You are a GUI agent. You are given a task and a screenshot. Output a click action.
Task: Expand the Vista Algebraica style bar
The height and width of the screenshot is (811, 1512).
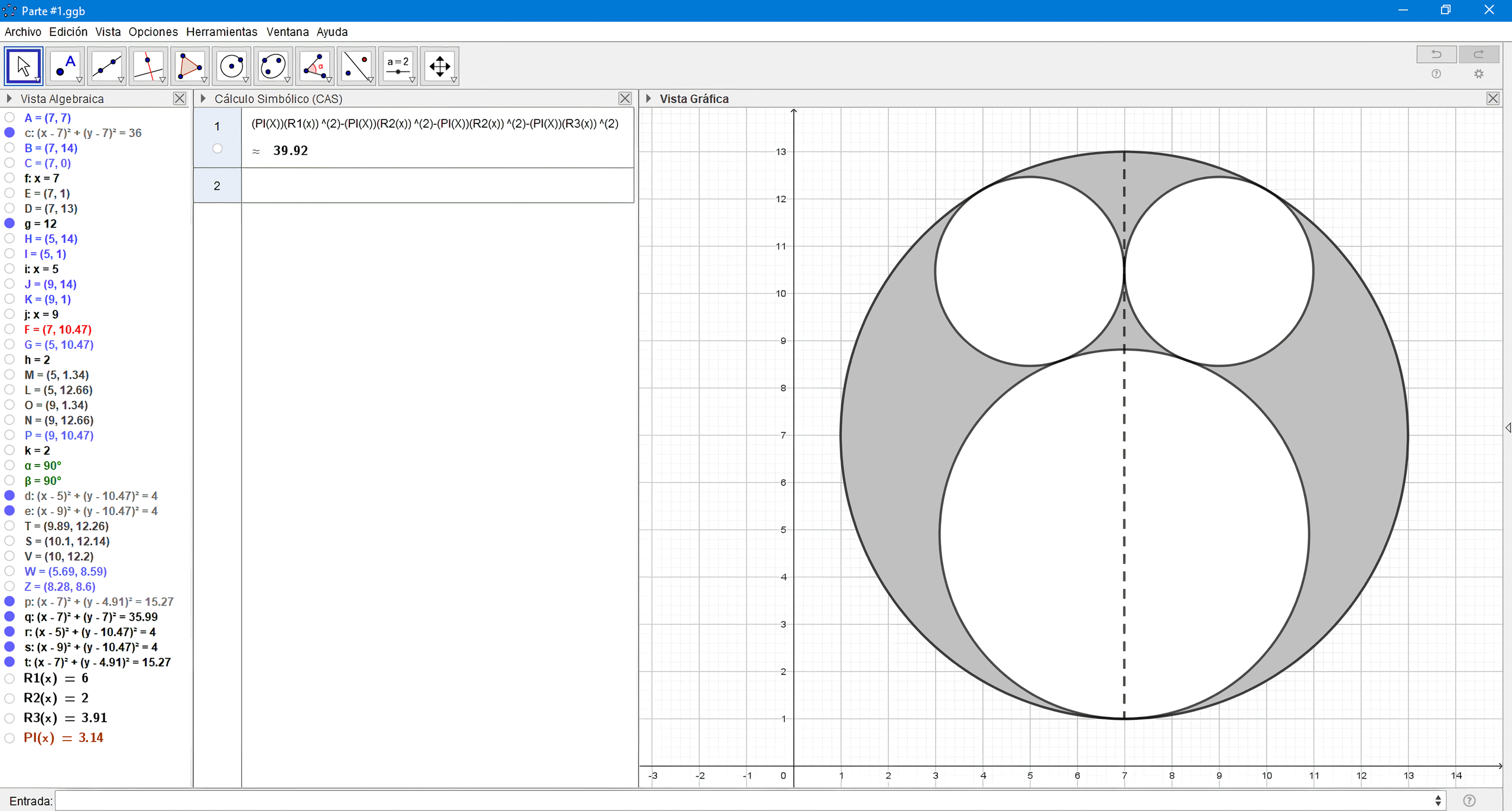click(9, 99)
